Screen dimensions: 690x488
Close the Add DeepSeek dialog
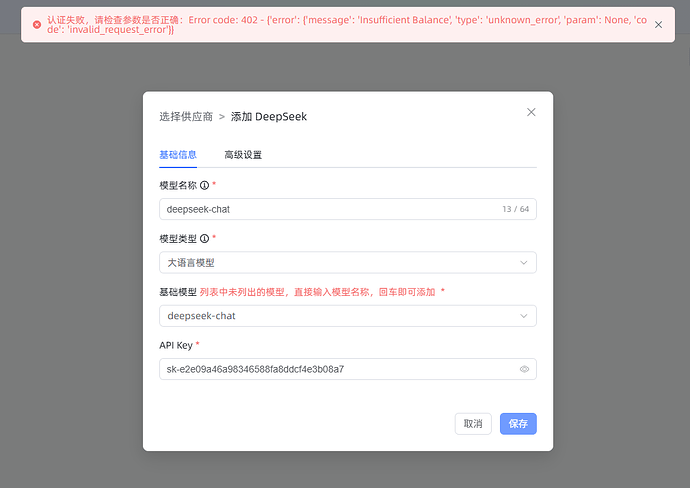coord(531,112)
